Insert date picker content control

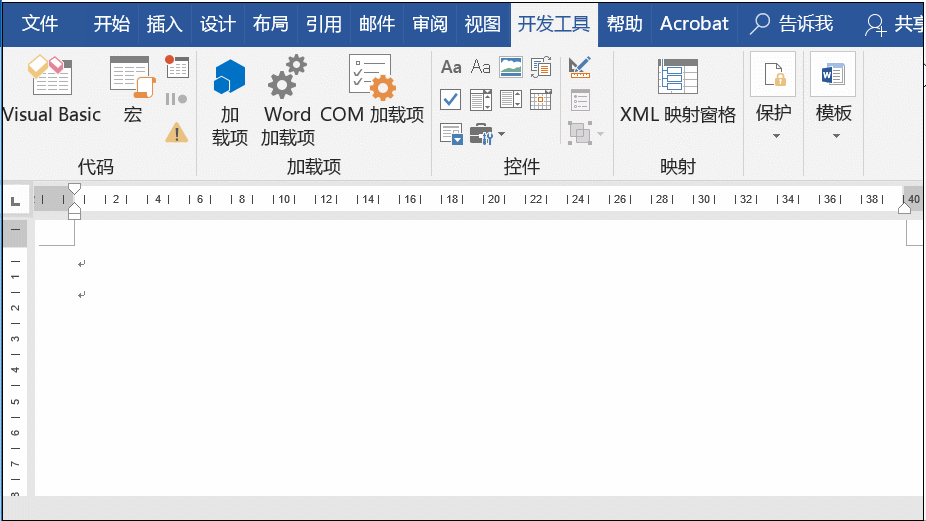(x=541, y=100)
